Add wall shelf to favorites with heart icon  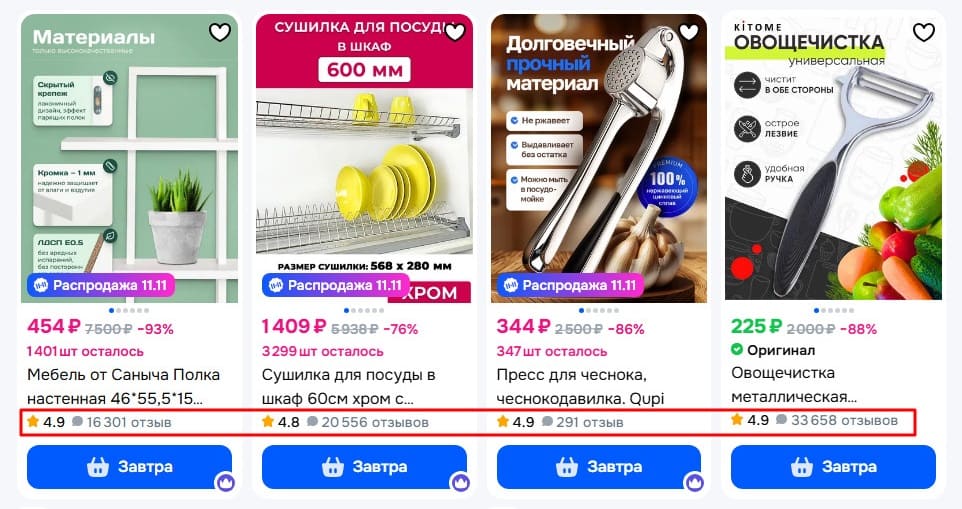[220, 32]
